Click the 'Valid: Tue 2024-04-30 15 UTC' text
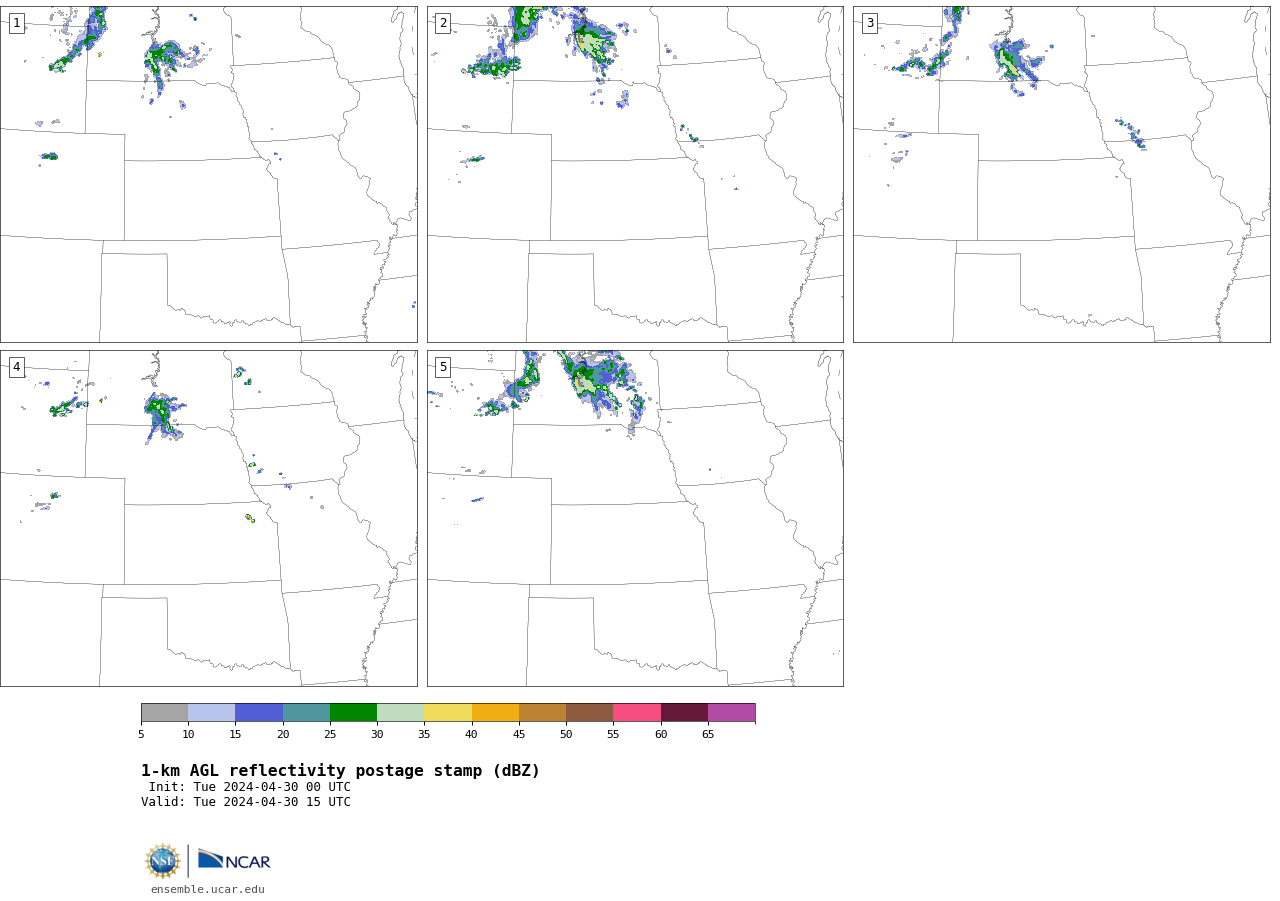1280x901 pixels. coord(246,802)
